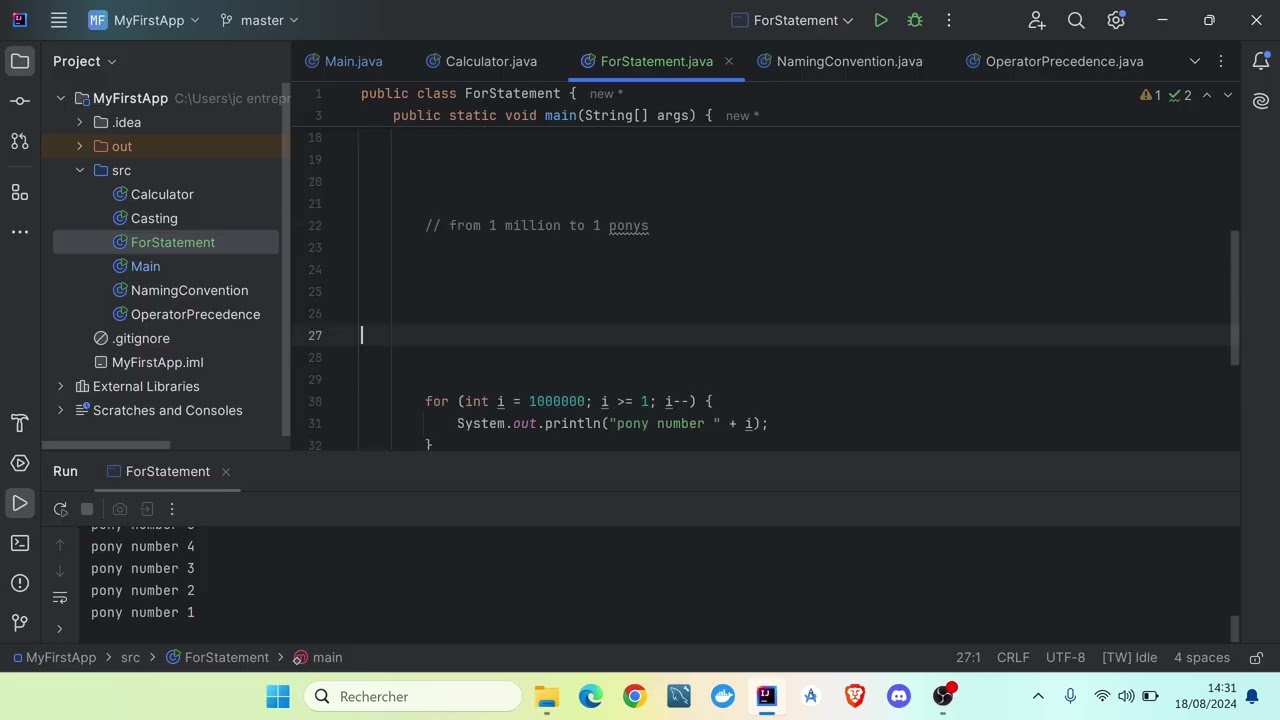This screenshot has height=720, width=1280.
Task: Click the Windows taskbar search box
Action: [x=413, y=697]
